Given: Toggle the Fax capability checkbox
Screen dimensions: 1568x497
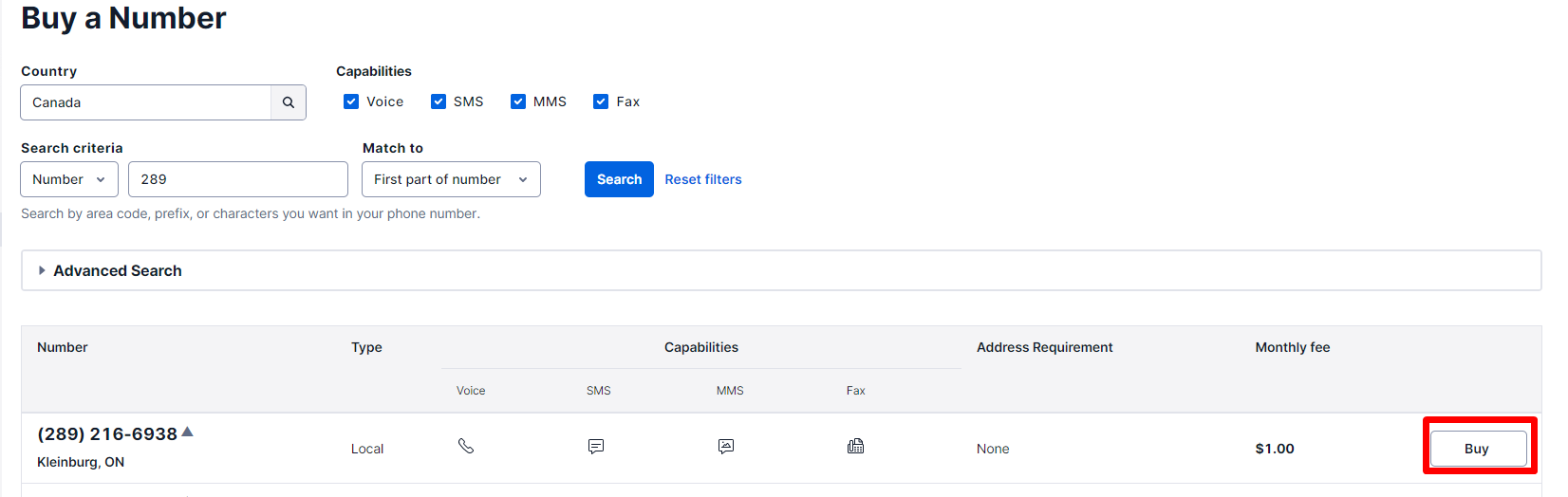Looking at the screenshot, I should coord(601,101).
